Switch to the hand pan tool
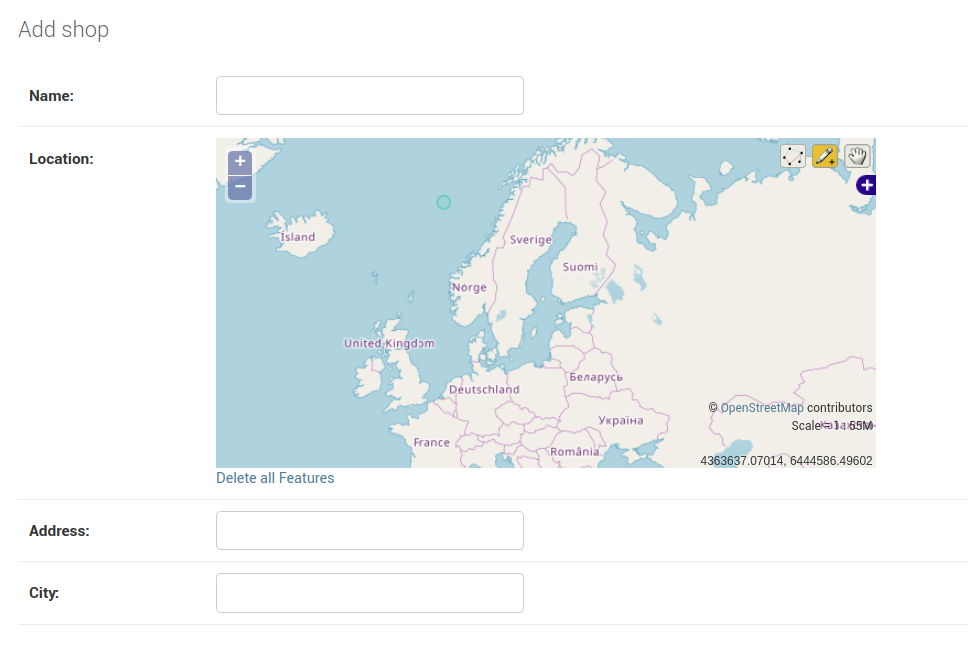The image size is (968, 654). pyautogui.click(x=857, y=156)
